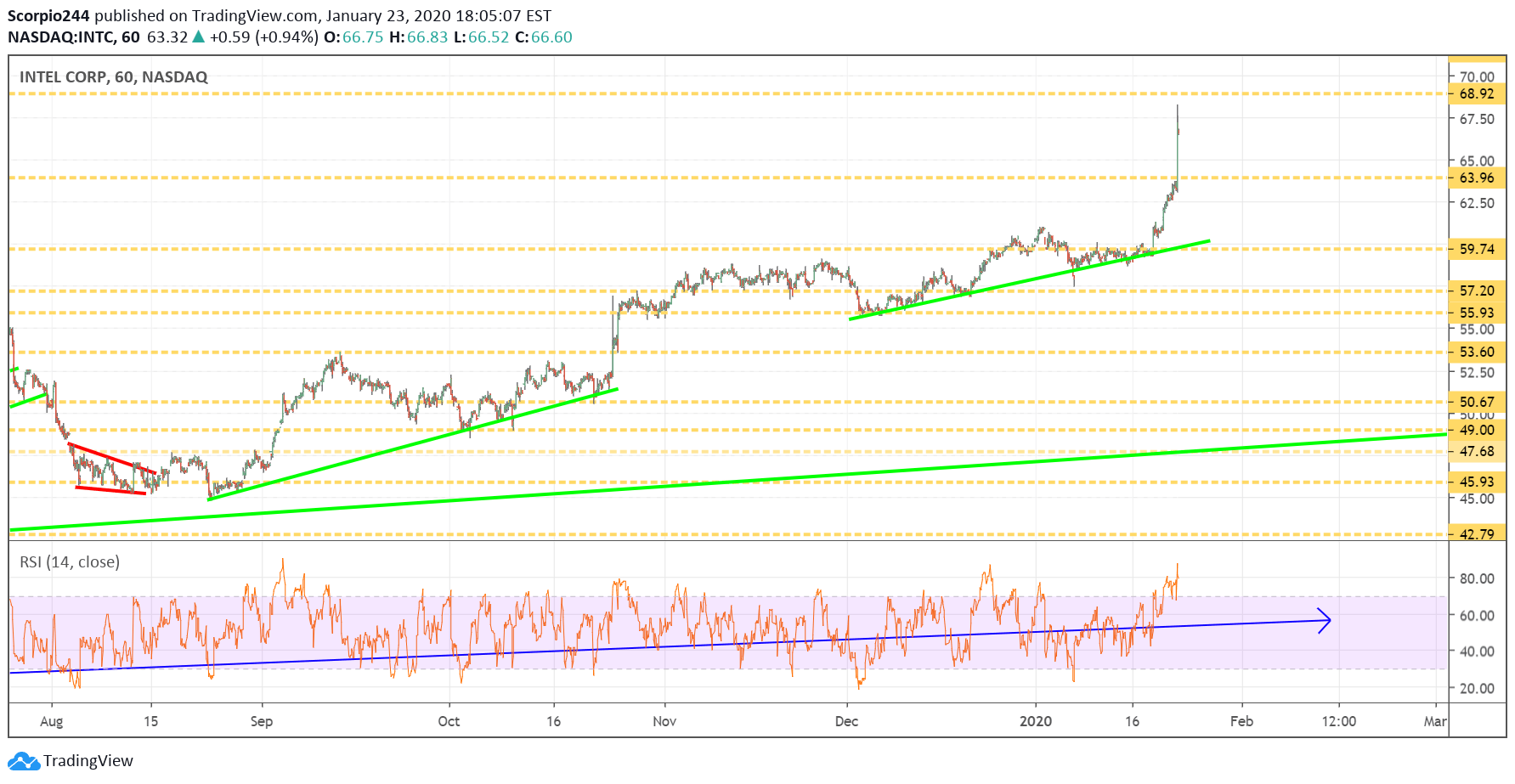The image size is (1515, 784).
Task: Click the Oct label on time axis
Action: pos(449,721)
